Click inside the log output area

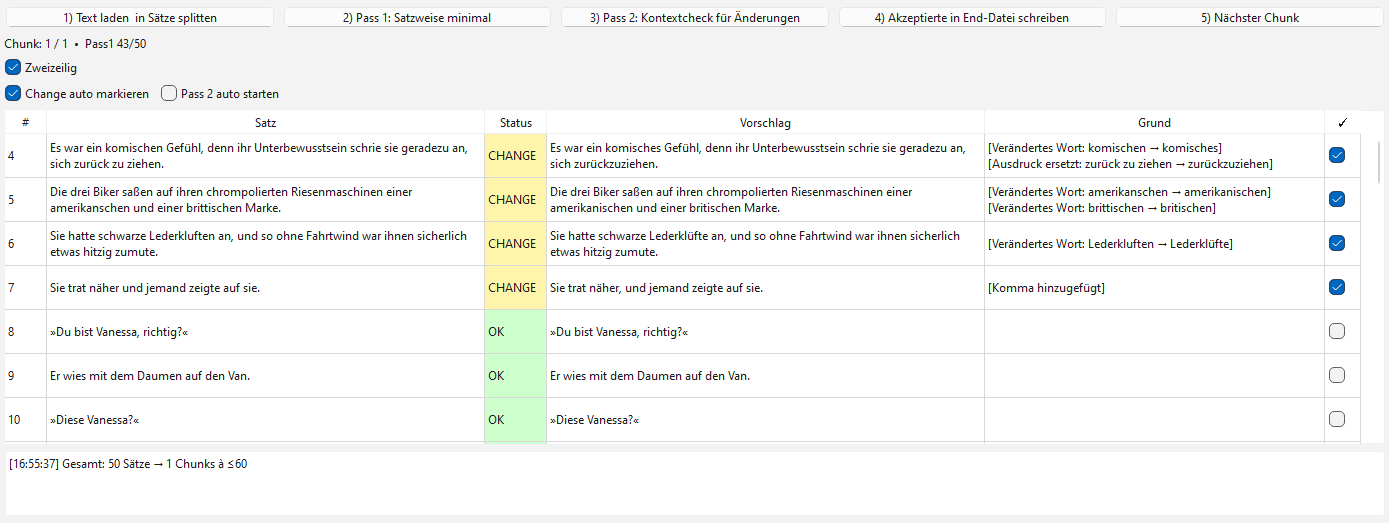pos(694,485)
